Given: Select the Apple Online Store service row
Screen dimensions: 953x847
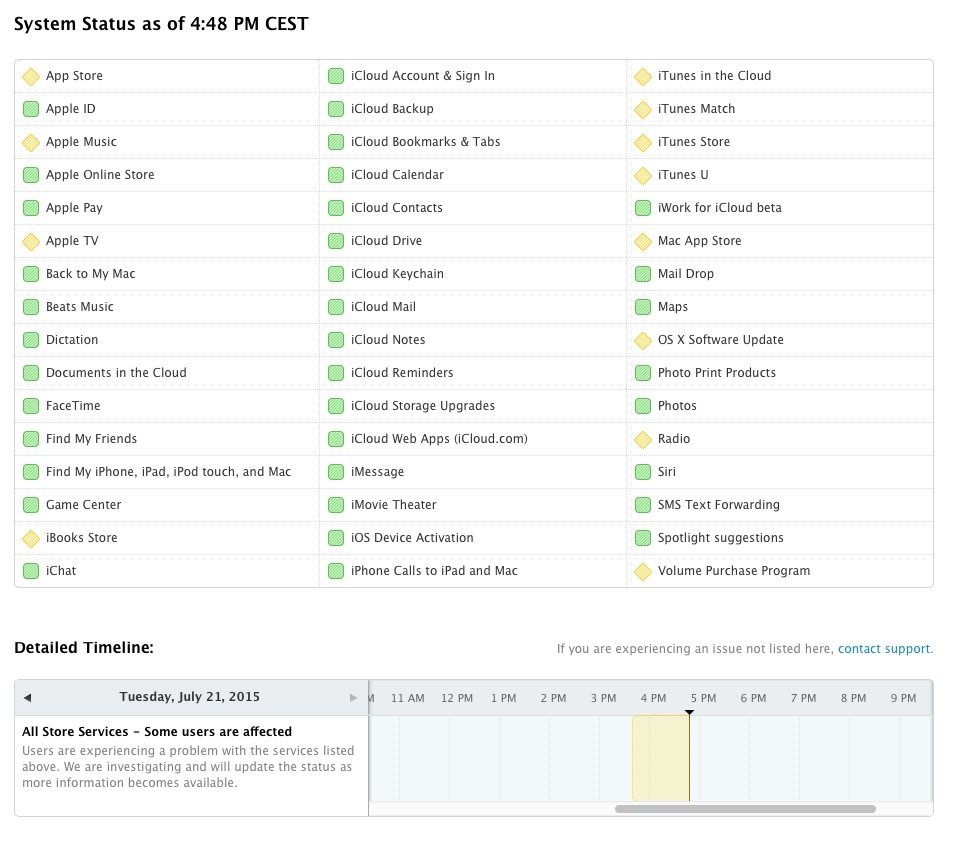Looking at the screenshot, I should [x=167, y=175].
